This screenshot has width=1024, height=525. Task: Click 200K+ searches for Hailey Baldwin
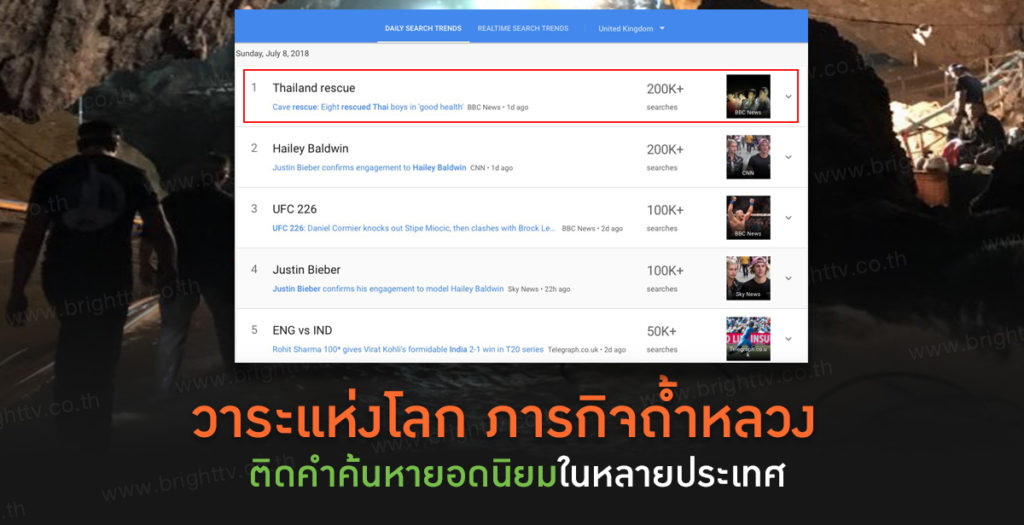665,157
